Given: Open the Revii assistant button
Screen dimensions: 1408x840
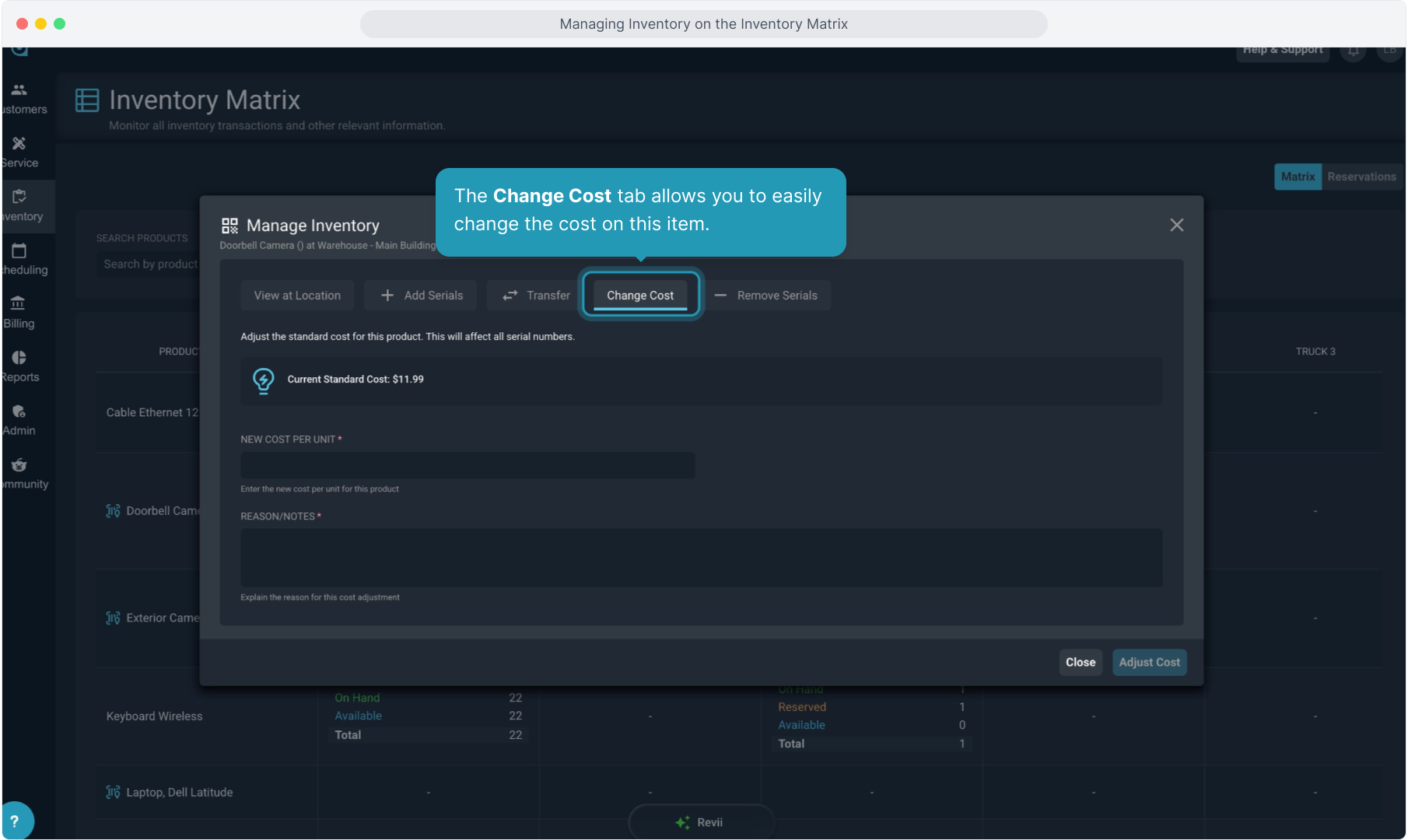Looking at the screenshot, I should click(x=701, y=822).
